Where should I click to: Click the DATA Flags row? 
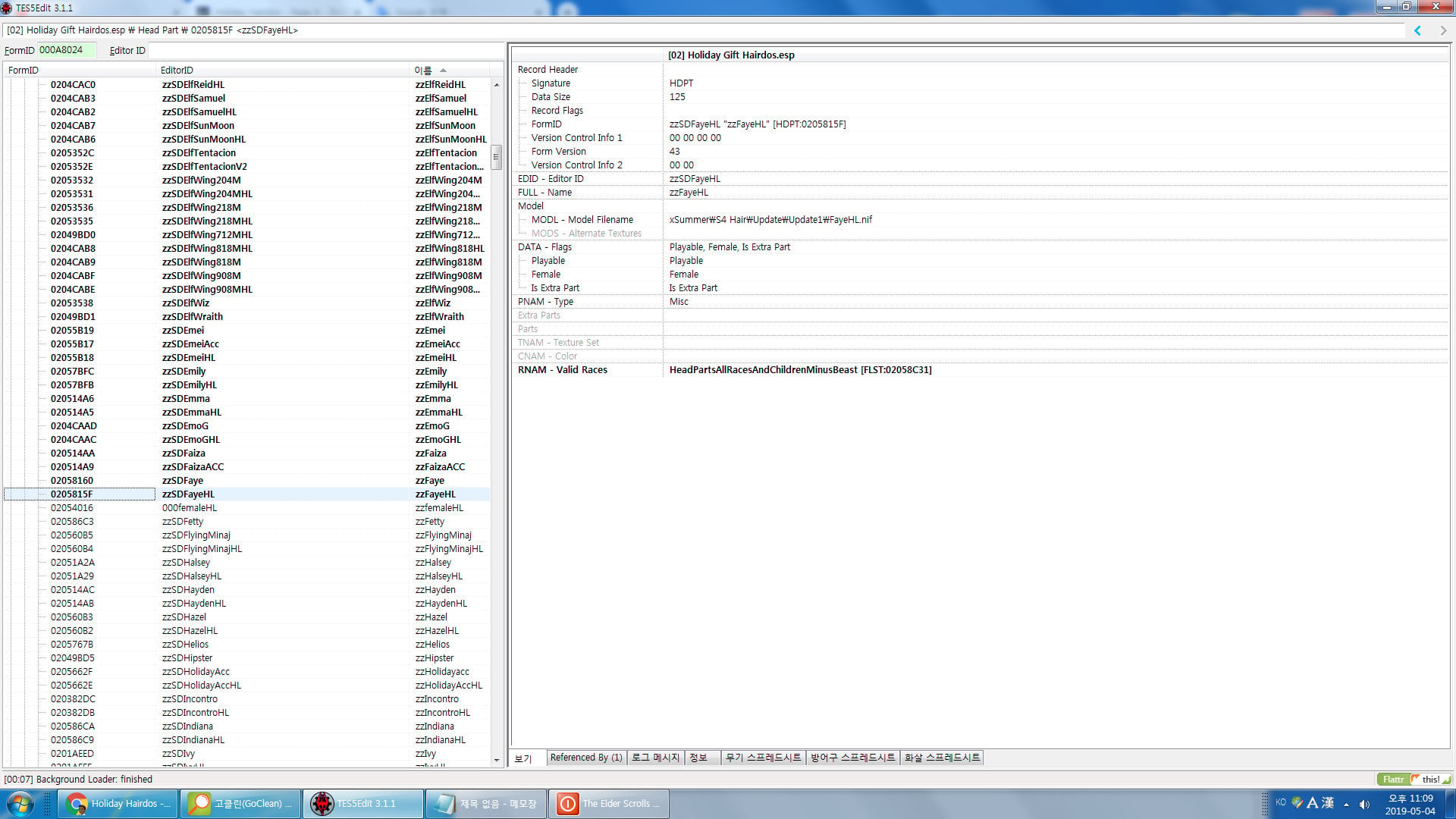[981, 247]
